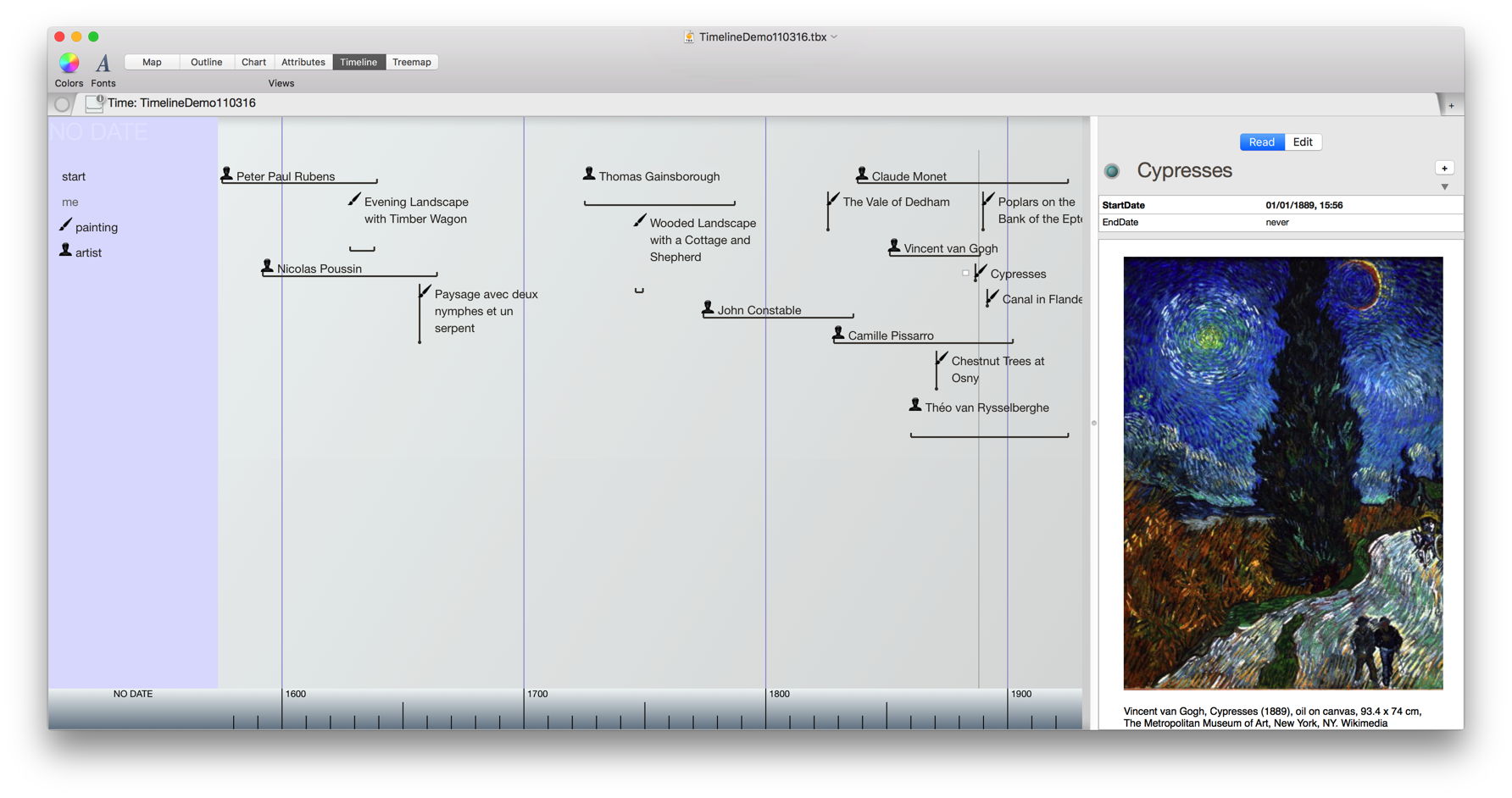Image resolution: width=1512 pixels, height=798 pixels.
Task: Click the Peter Paul Rubens artist icon
Action: click(227, 175)
